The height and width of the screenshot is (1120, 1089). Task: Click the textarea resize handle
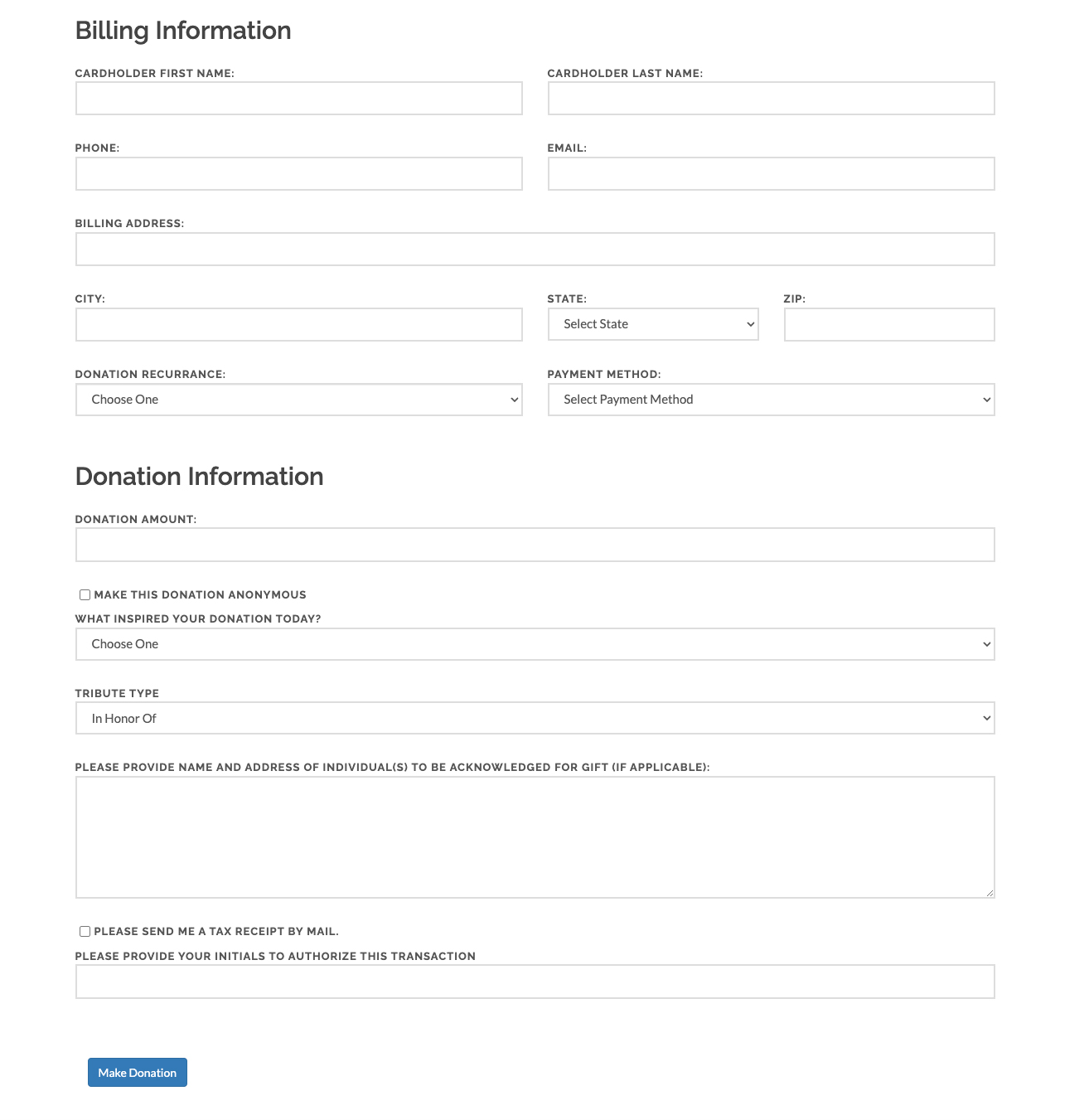tap(990, 893)
